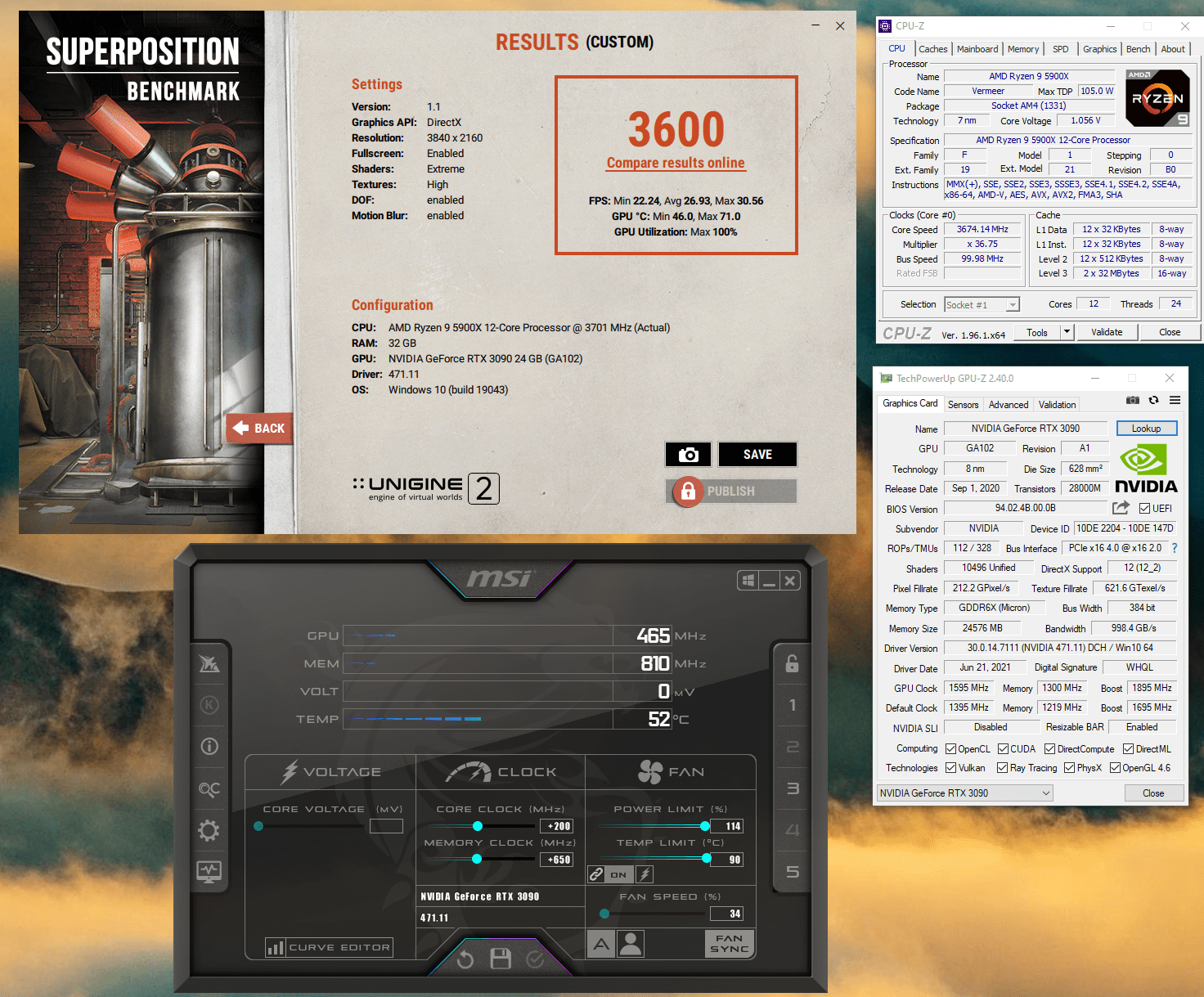Select Afterburner profile slot 2
This screenshot has height=997, width=1204.
(792, 747)
